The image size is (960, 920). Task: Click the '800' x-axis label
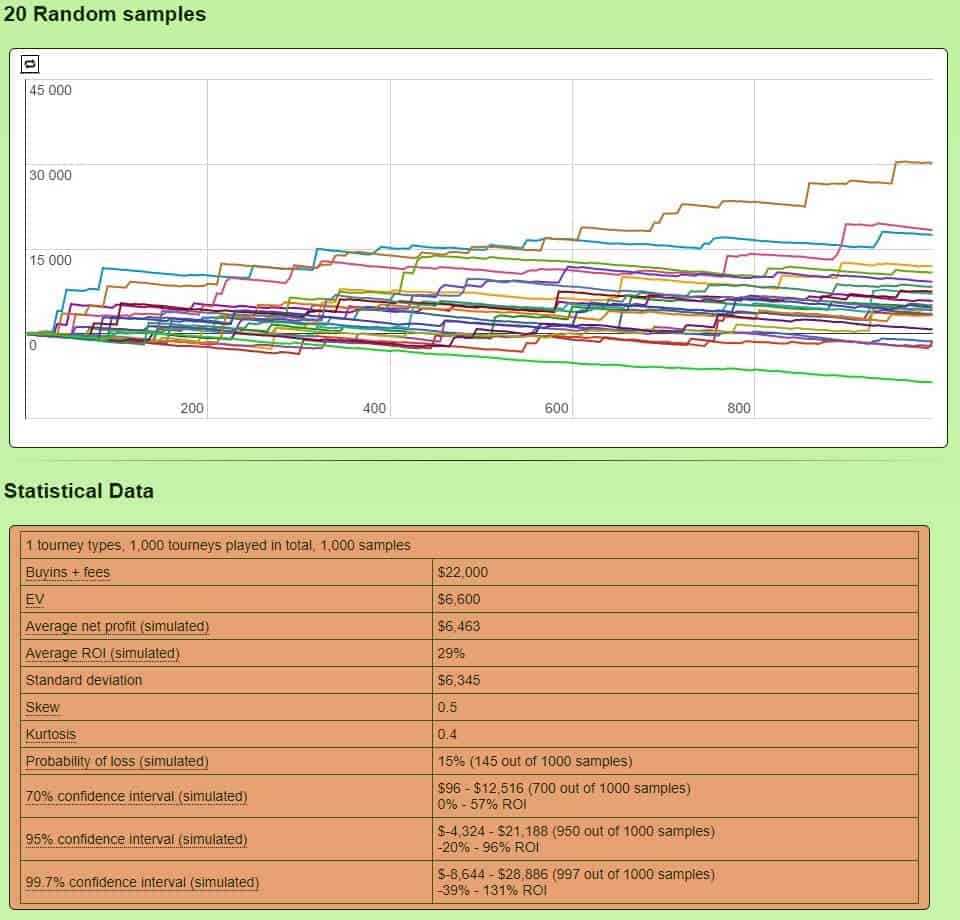(x=739, y=408)
